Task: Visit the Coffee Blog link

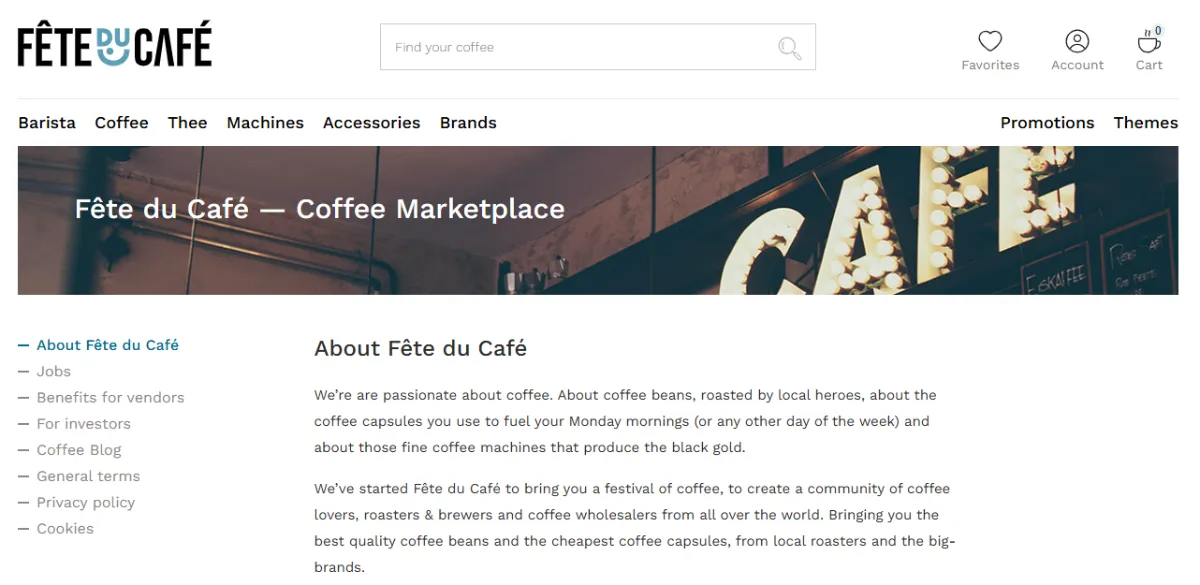Action: 79,450
